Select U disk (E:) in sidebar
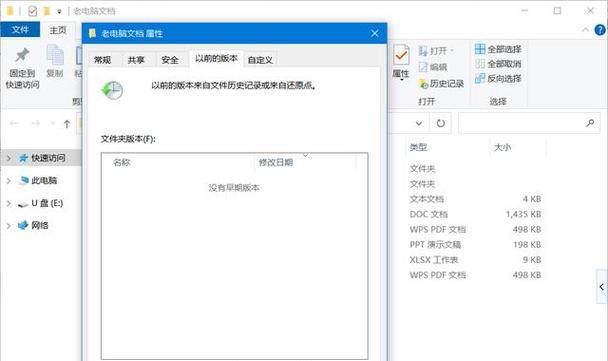 coord(40,203)
